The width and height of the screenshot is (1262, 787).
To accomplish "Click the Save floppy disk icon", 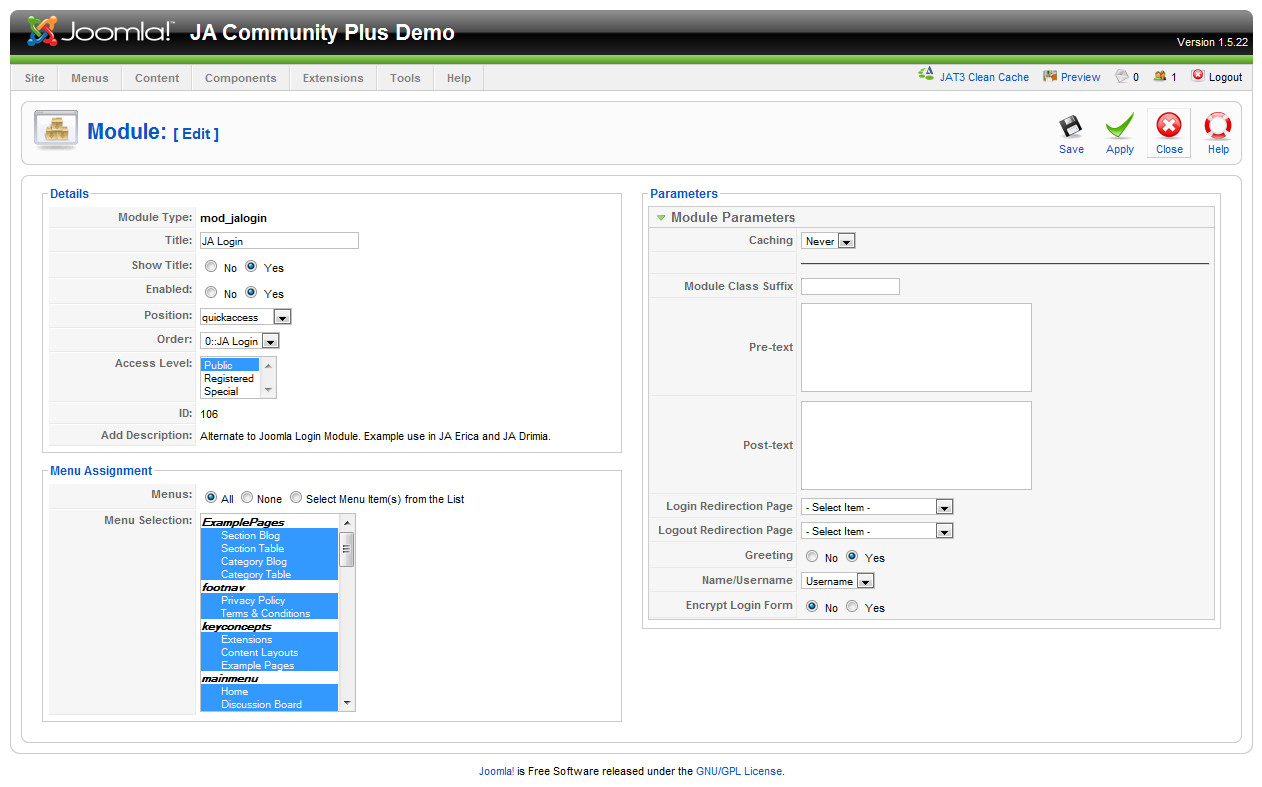I will pos(1071,127).
